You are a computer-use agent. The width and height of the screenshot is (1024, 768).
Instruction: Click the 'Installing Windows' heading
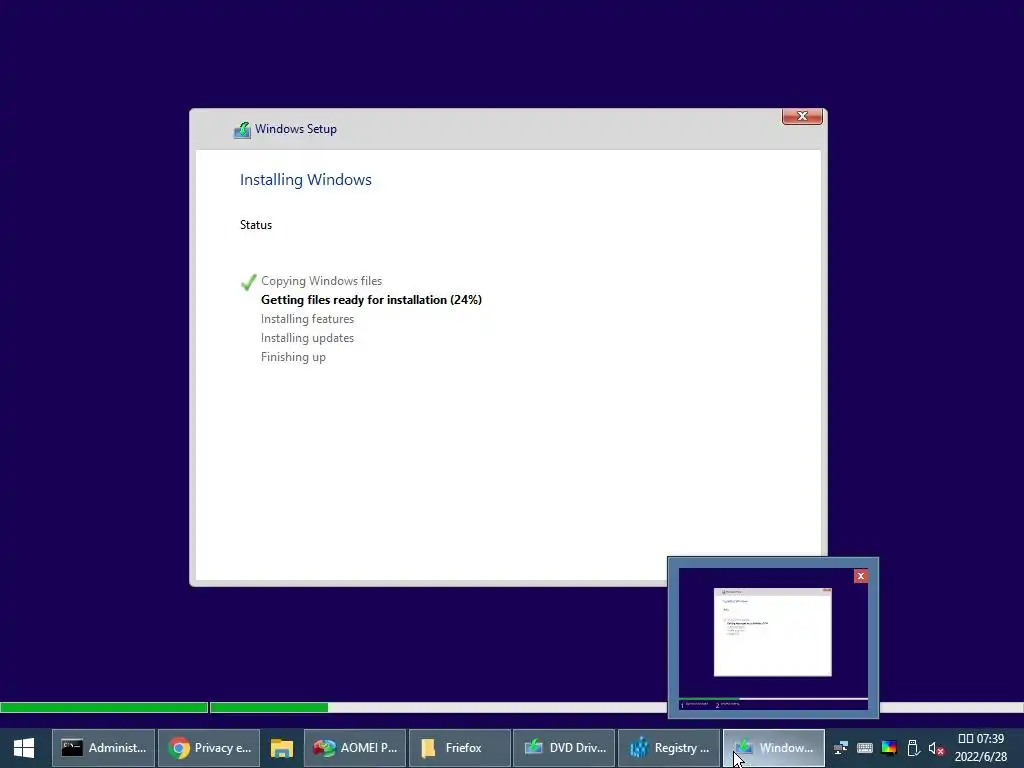306,180
